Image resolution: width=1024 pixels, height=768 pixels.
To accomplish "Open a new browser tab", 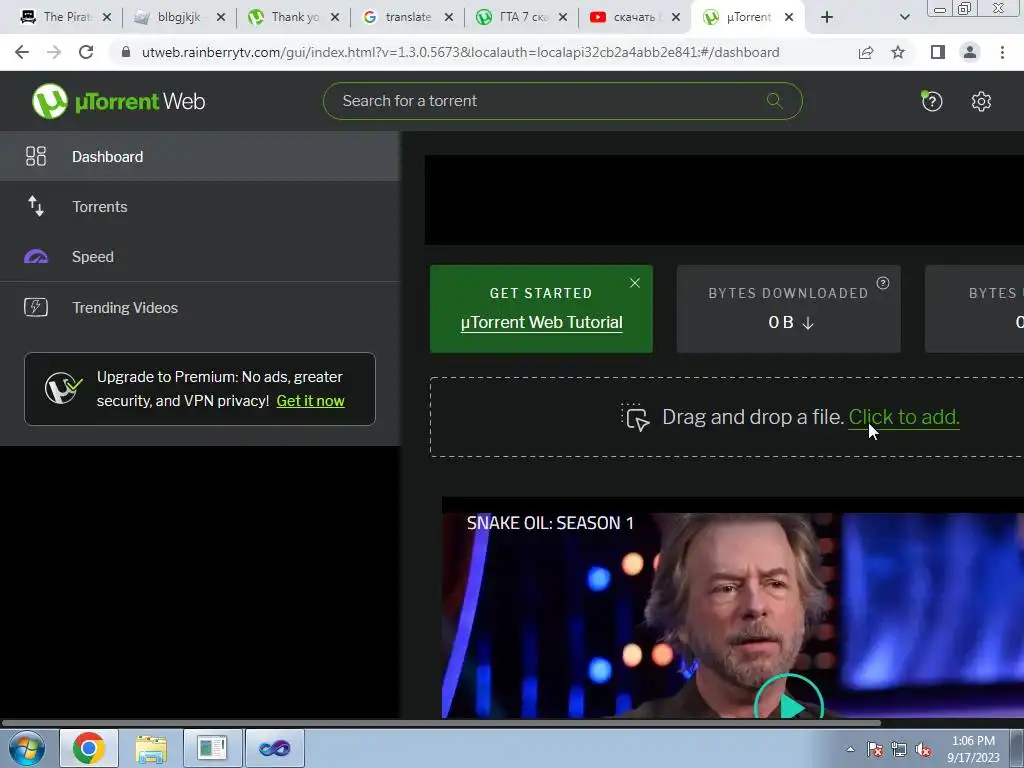I will click(x=827, y=18).
